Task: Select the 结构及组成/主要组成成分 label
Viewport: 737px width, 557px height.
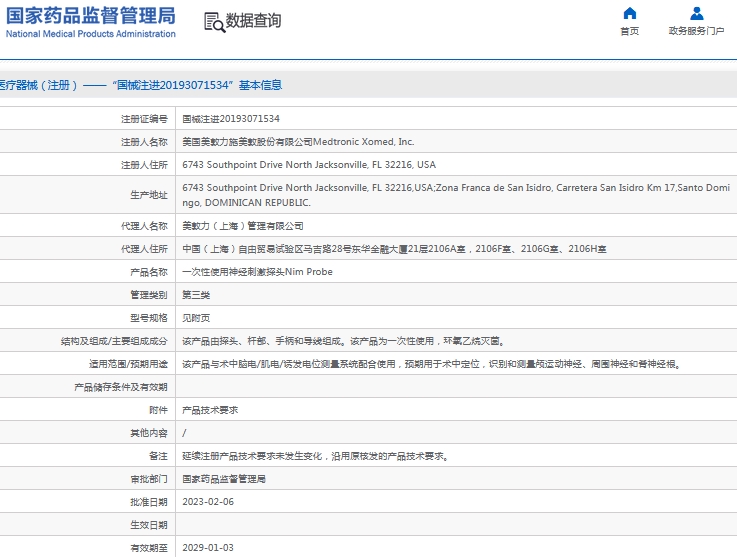Action: coord(114,341)
